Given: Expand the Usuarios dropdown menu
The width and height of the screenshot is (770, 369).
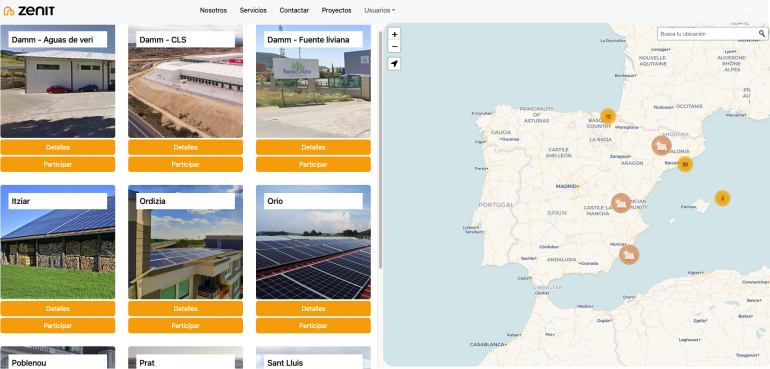Looking at the screenshot, I should coord(379,10).
